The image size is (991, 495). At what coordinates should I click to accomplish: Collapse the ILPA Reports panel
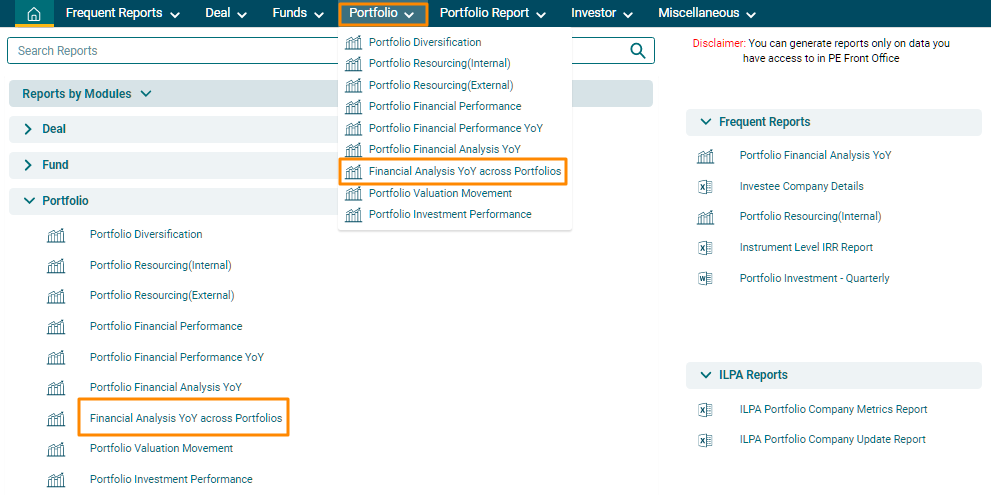(705, 375)
